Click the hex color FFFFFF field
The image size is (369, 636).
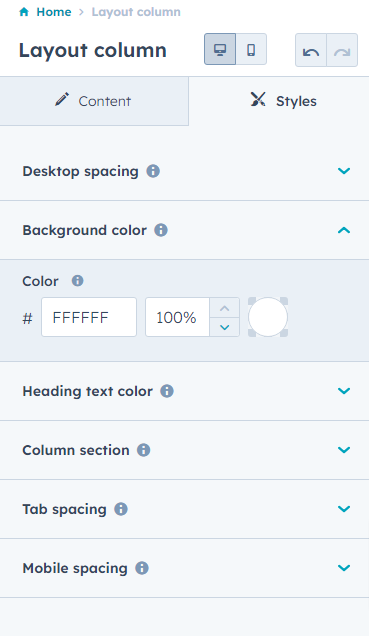tap(89, 317)
